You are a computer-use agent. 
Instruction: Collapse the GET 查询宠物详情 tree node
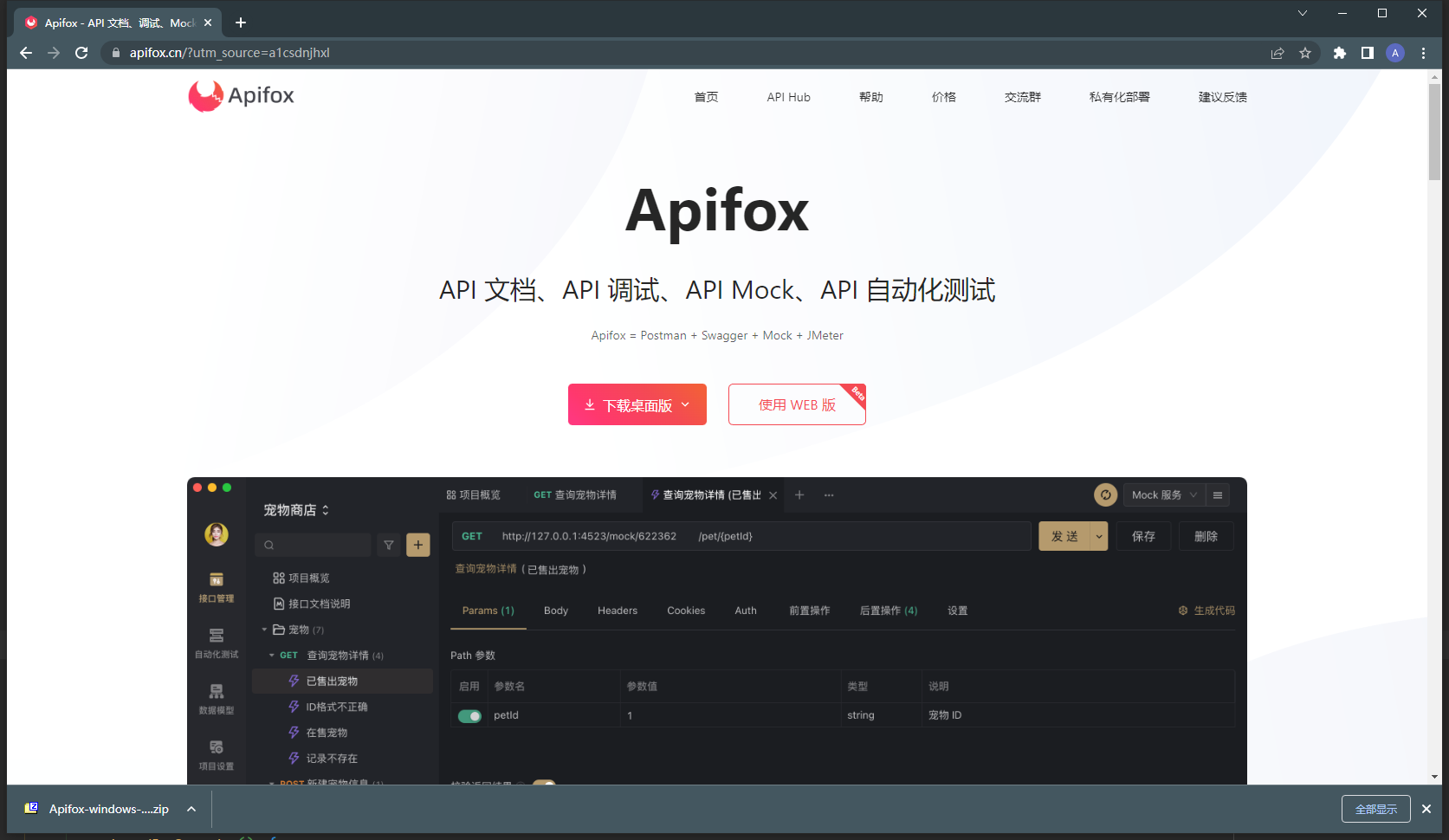point(272,656)
